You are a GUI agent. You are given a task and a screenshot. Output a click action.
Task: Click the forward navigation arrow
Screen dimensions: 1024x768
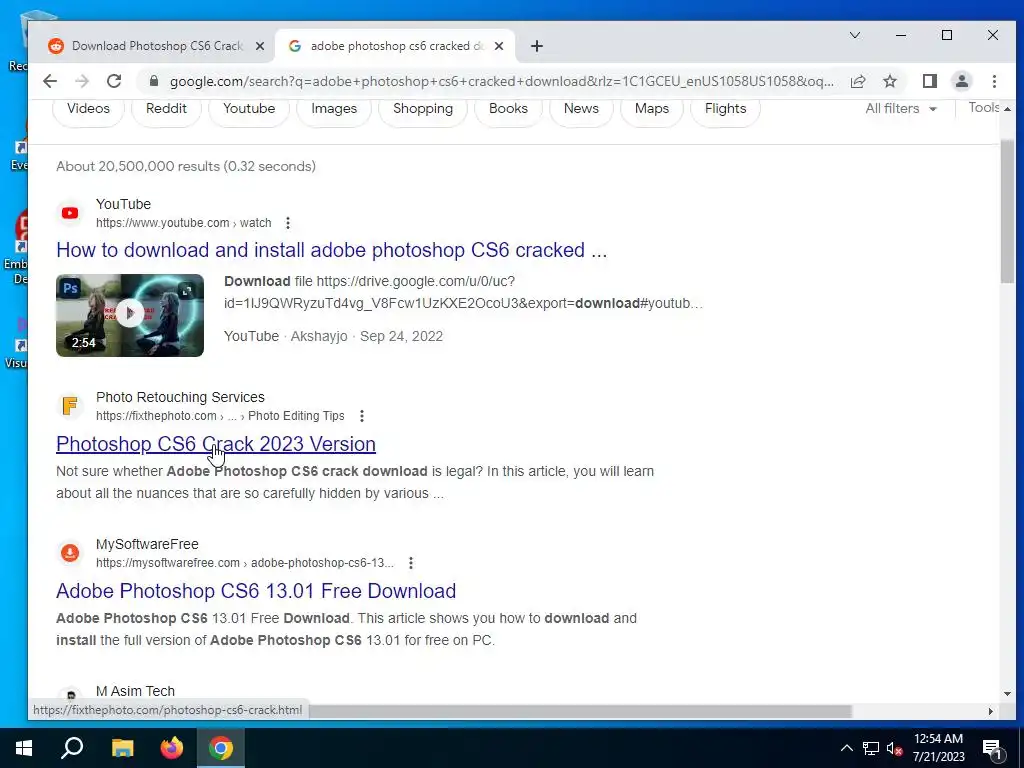click(x=82, y=81)
